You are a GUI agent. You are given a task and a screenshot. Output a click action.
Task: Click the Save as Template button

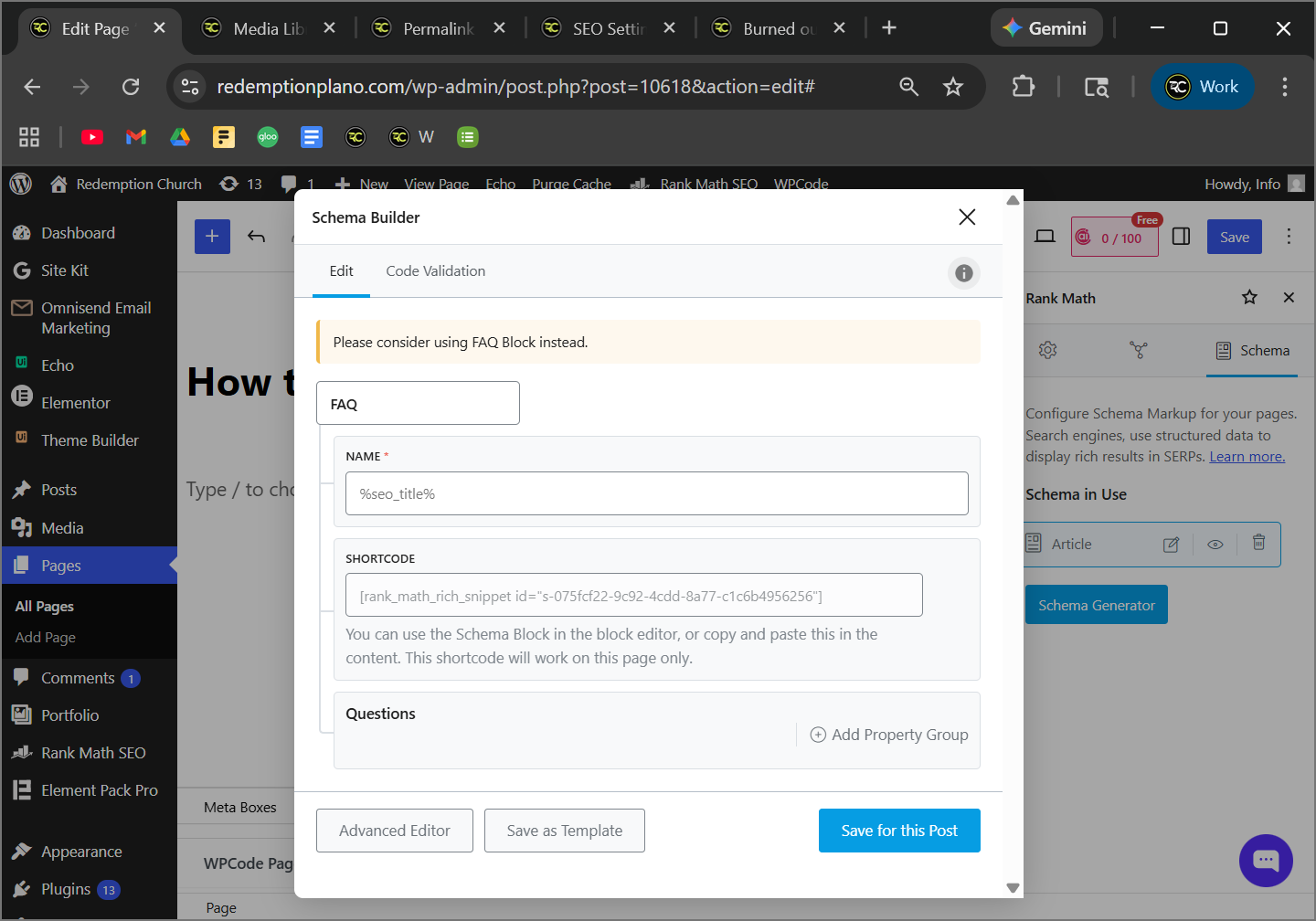pos(564,831)
